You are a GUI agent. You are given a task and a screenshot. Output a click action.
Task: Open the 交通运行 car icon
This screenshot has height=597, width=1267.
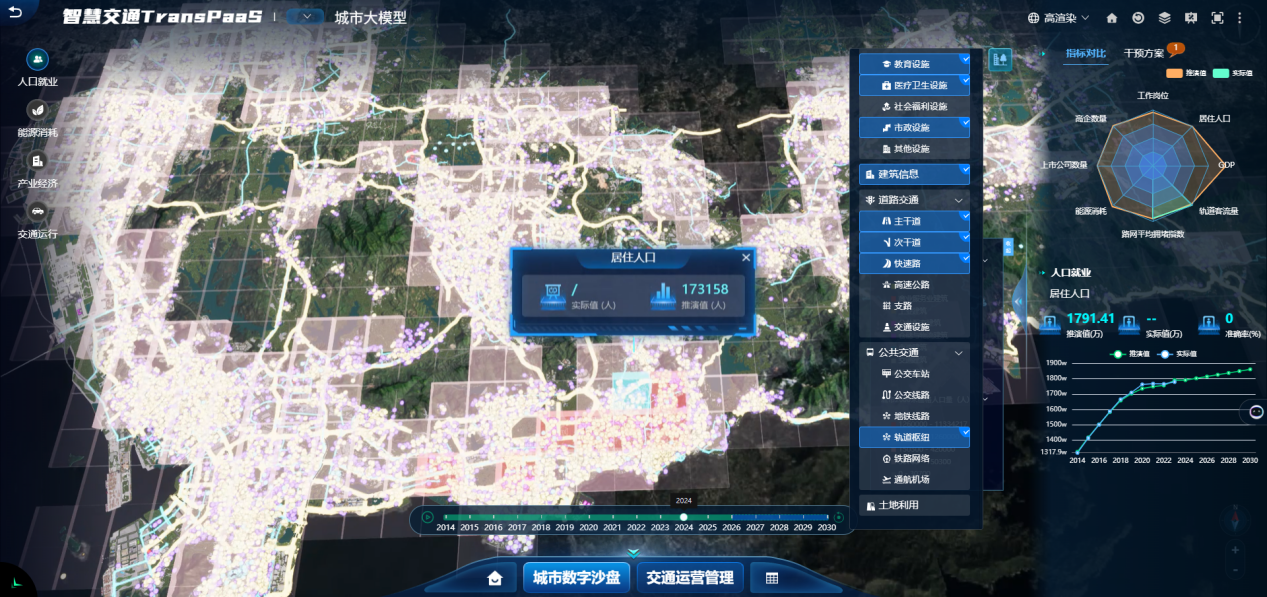coord(37,211)
